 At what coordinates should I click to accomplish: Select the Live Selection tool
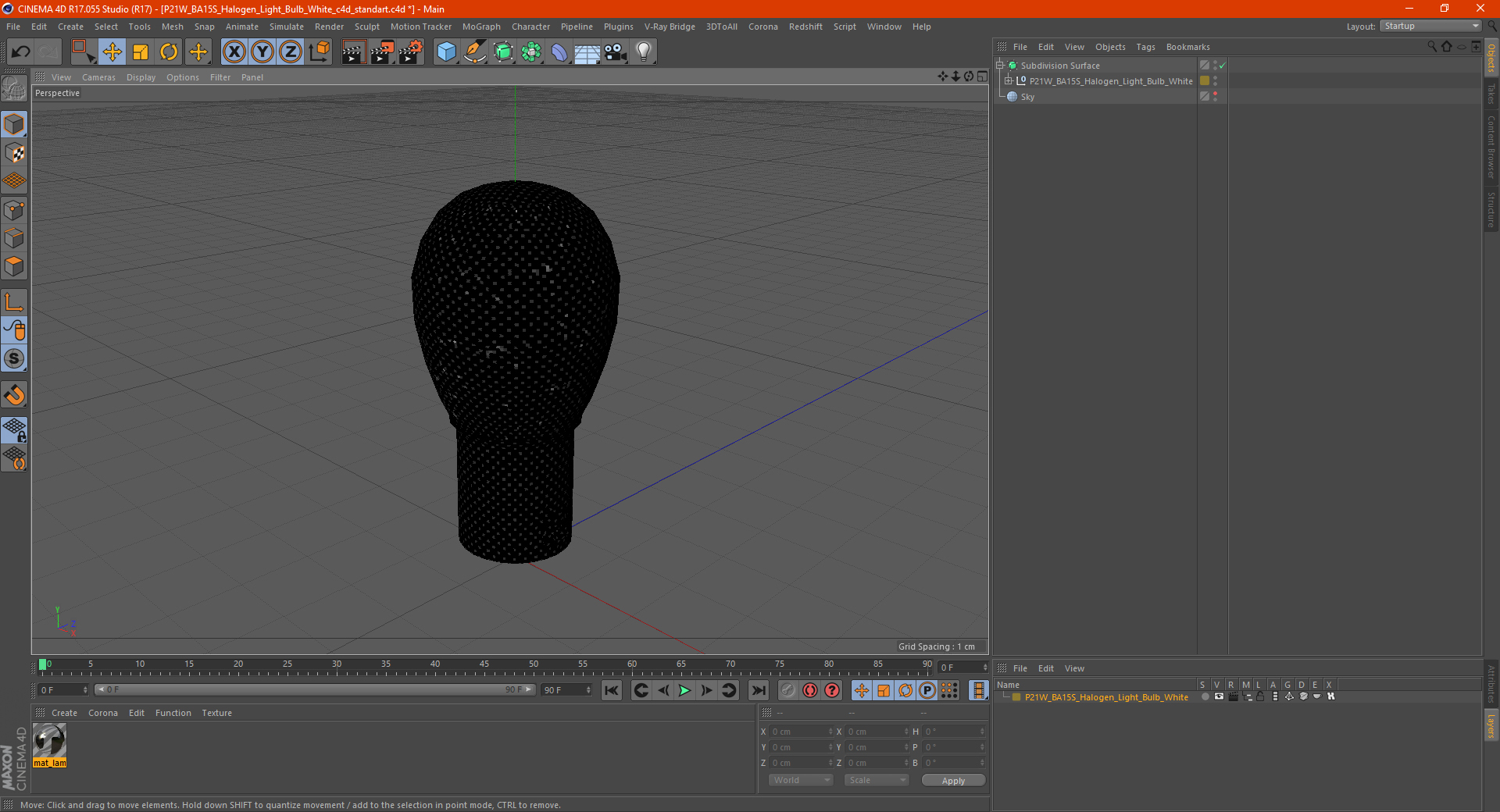coord(83,52)
